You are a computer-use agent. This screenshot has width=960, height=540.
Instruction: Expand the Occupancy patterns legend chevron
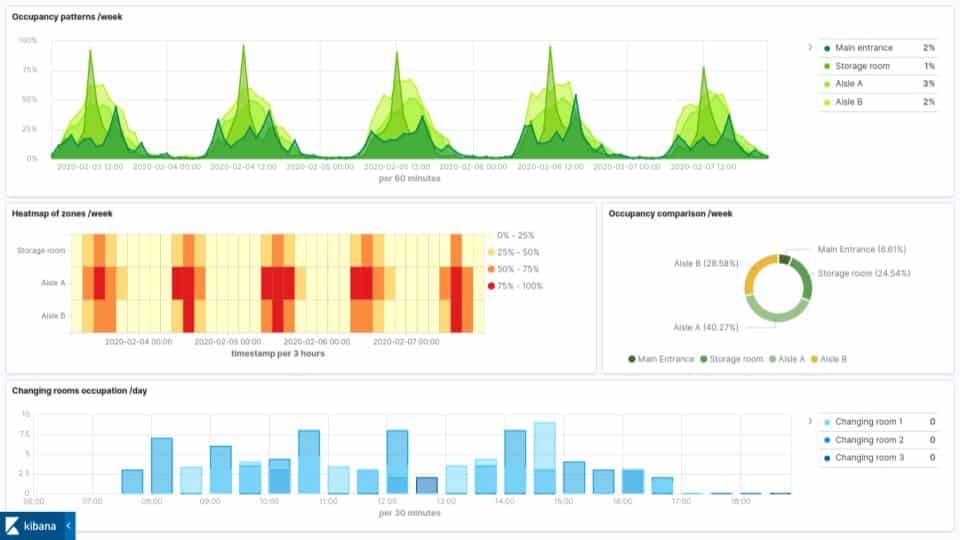(810, 47)
